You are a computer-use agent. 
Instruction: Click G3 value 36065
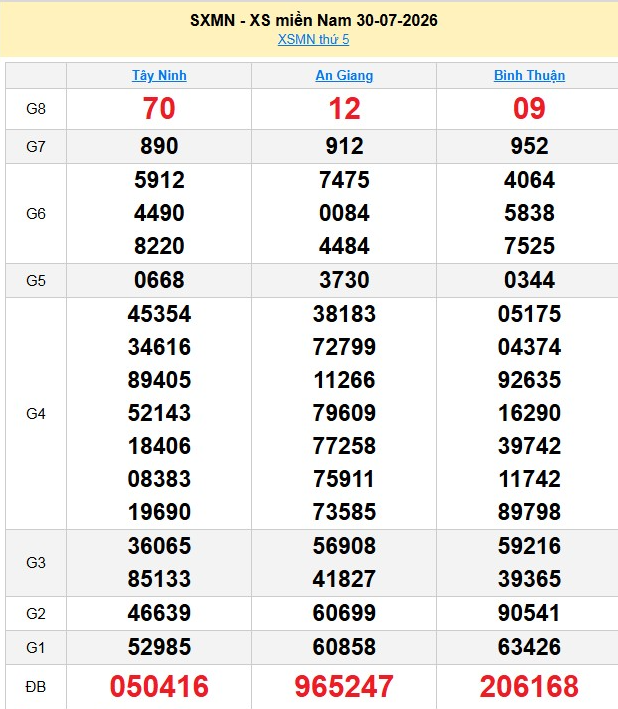click(159, 546)
